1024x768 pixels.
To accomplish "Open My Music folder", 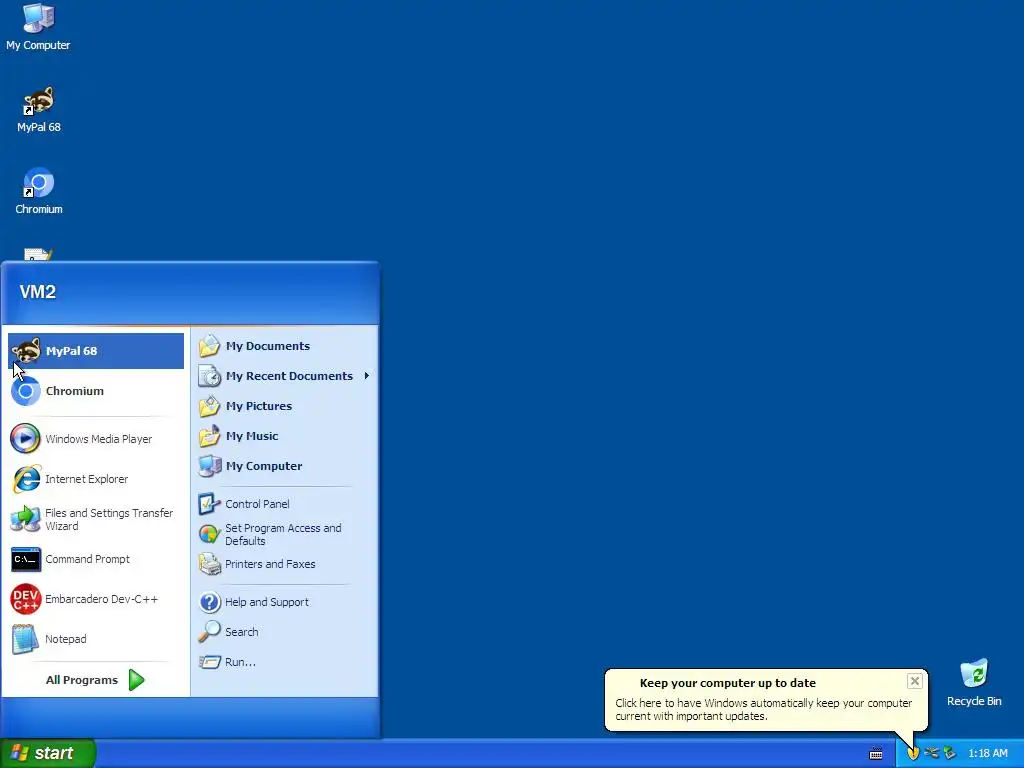I will click(x=284, y=436).
